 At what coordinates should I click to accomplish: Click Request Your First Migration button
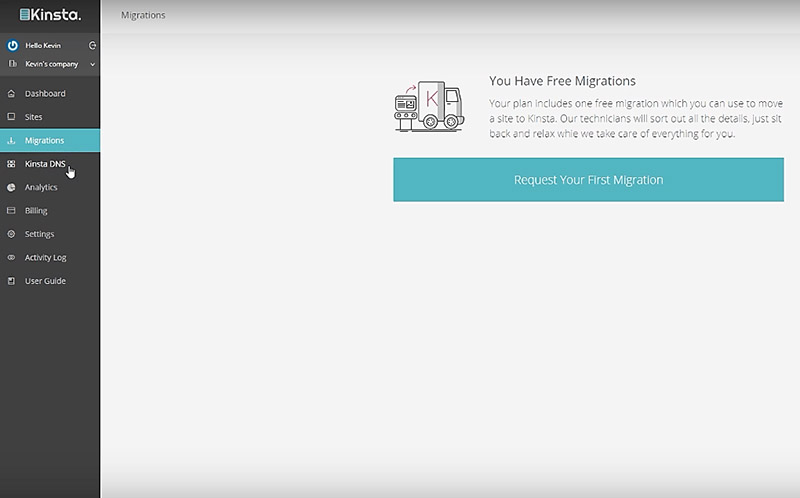(588, 180)
